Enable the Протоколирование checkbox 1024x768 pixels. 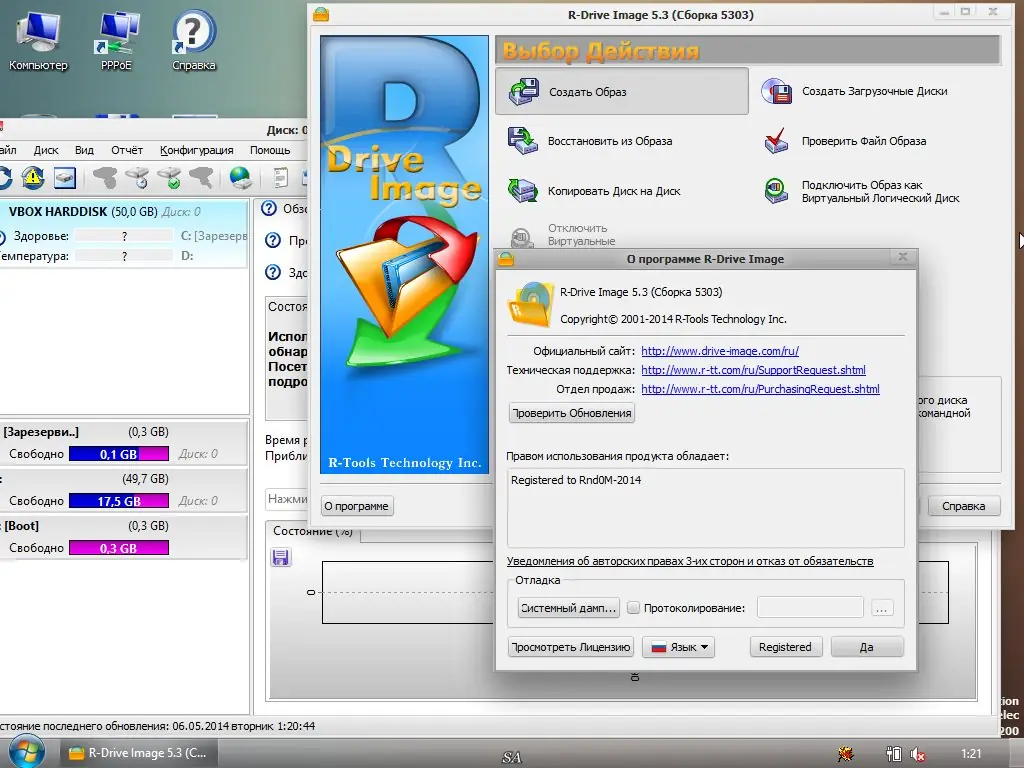click(633, 607)
